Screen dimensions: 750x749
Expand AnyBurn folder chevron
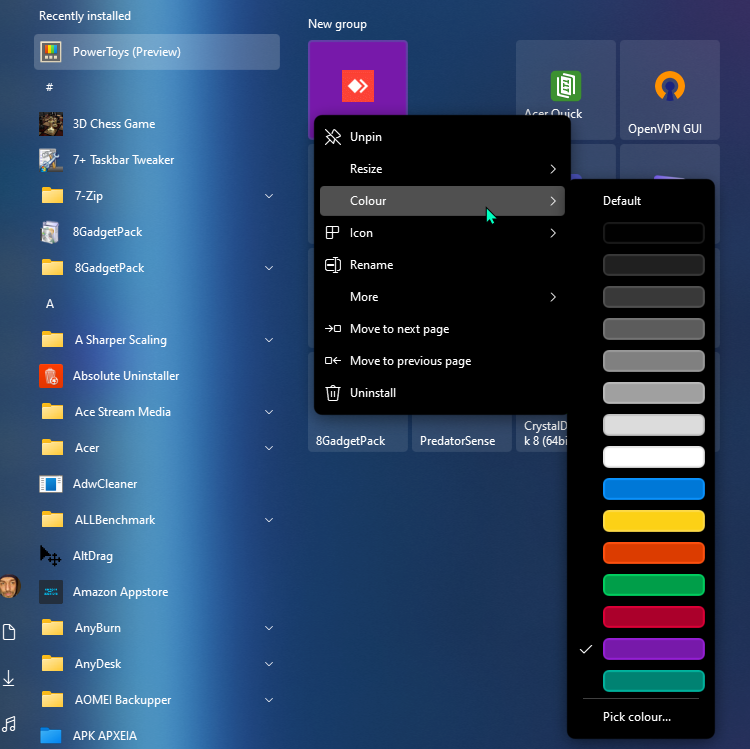tap(269, 628)
